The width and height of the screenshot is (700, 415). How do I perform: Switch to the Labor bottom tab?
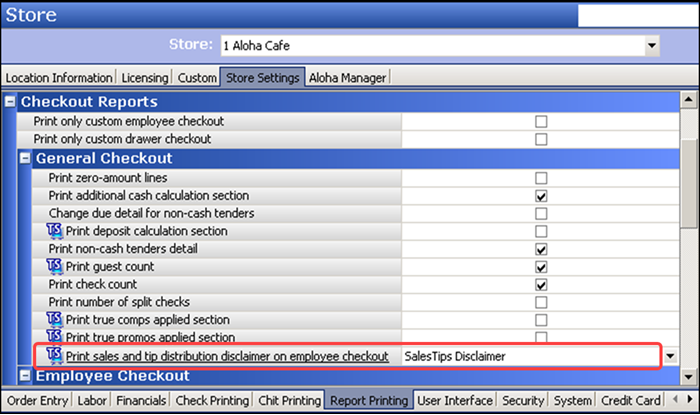[x=92, y=401]
